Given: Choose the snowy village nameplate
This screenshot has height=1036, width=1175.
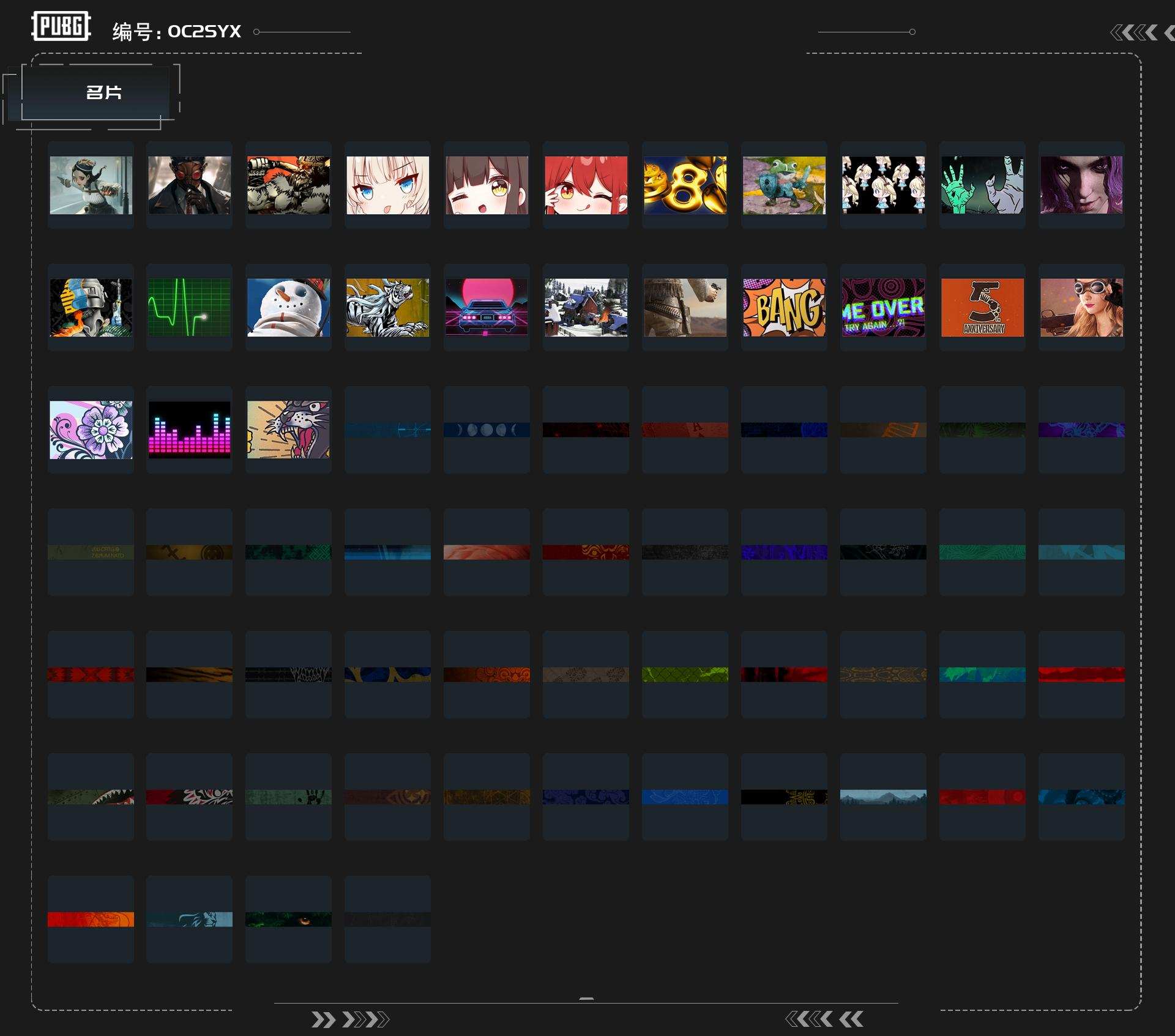Looking at the screenshot, I should (586, 307).
